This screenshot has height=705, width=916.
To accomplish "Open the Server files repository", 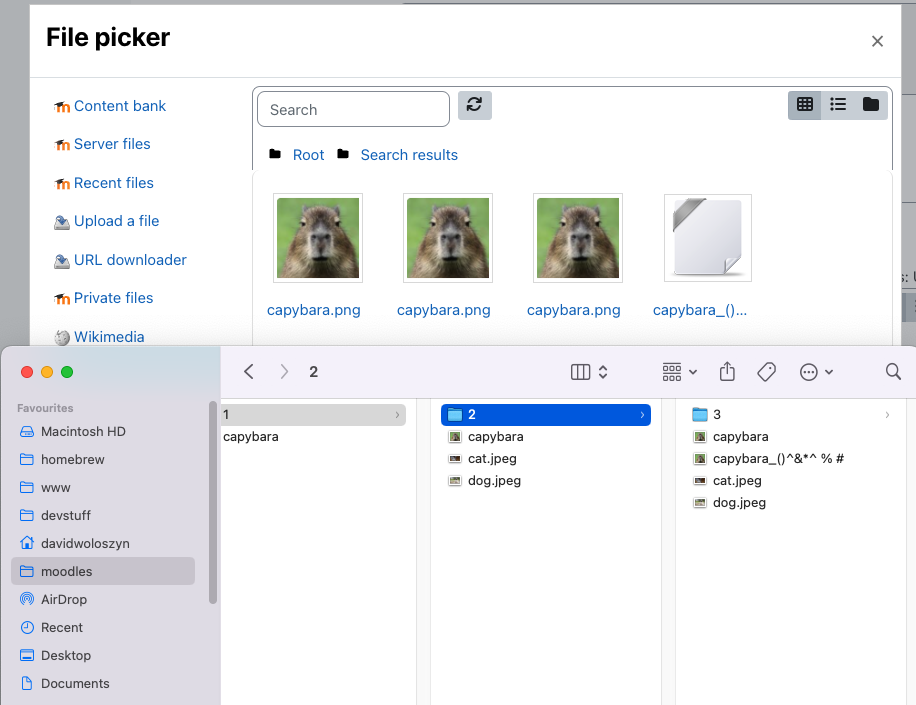I will pos(112,144).
